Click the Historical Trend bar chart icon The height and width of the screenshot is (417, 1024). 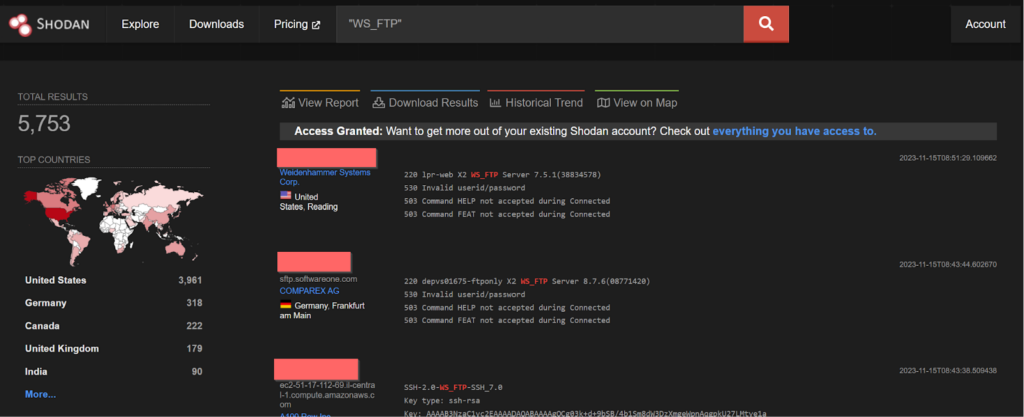click(495, 102)
